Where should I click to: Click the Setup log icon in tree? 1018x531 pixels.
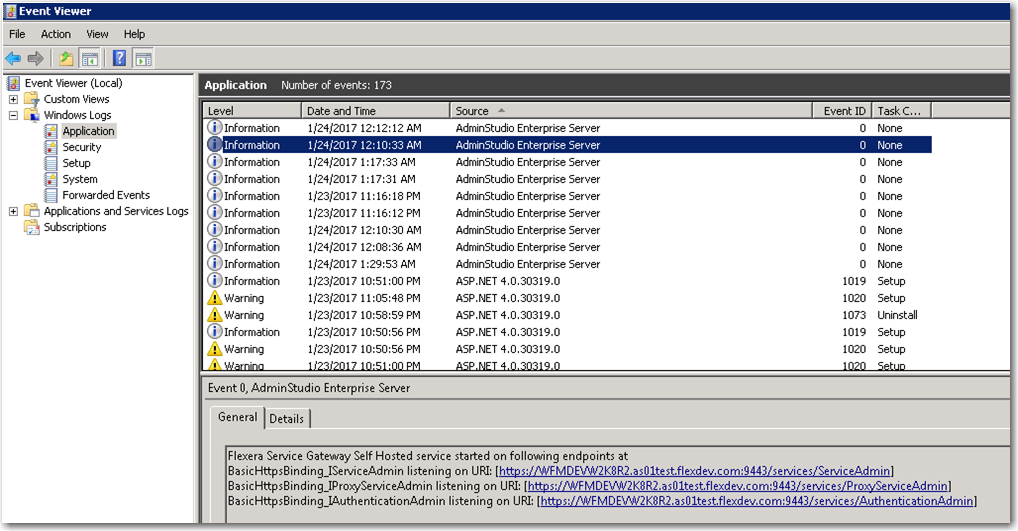coord(51,163)
